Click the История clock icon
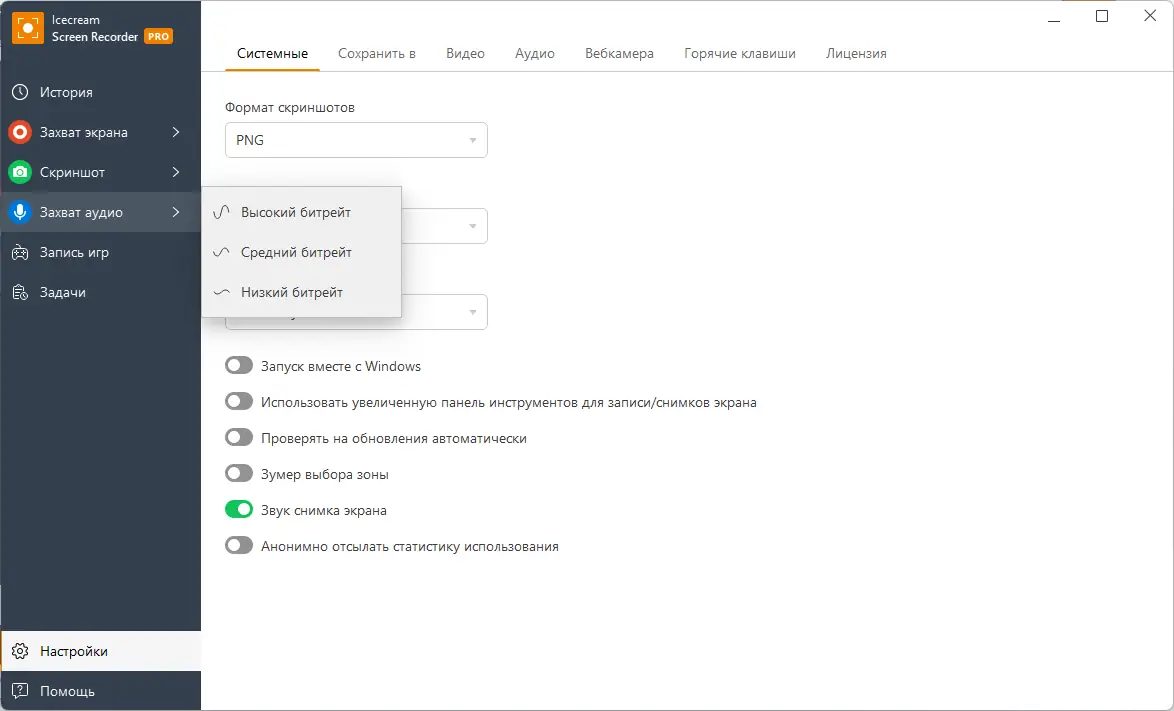The image size is (1174, 711). [x=20, y=92]
